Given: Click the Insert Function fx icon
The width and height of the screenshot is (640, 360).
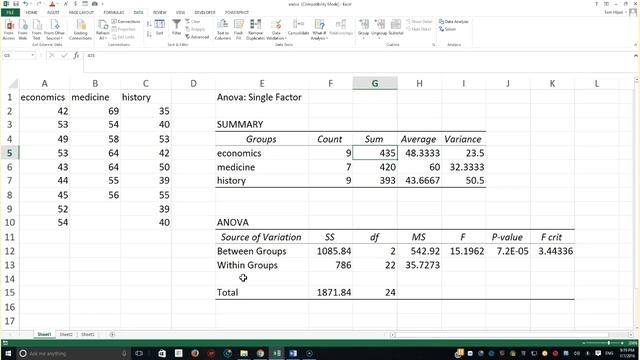Looking at the screenshot, I should point(76,55).
